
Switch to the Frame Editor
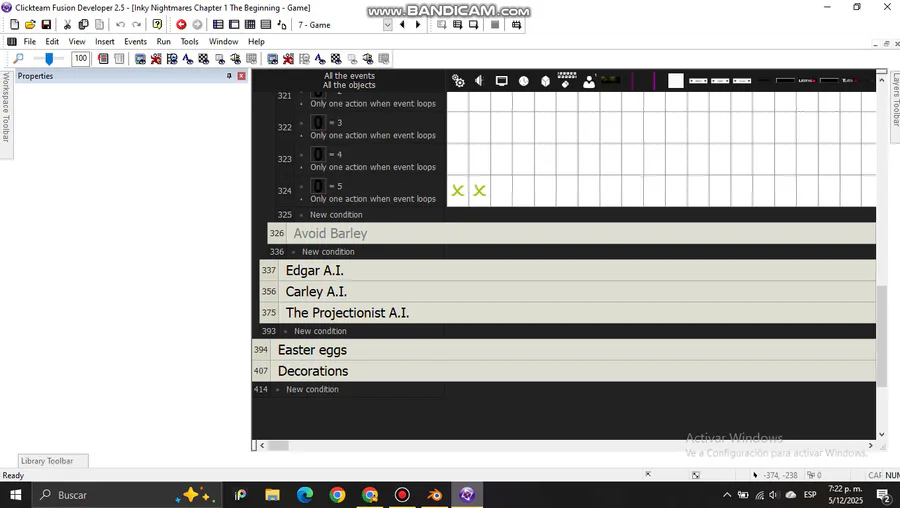(x=234, y=25)
